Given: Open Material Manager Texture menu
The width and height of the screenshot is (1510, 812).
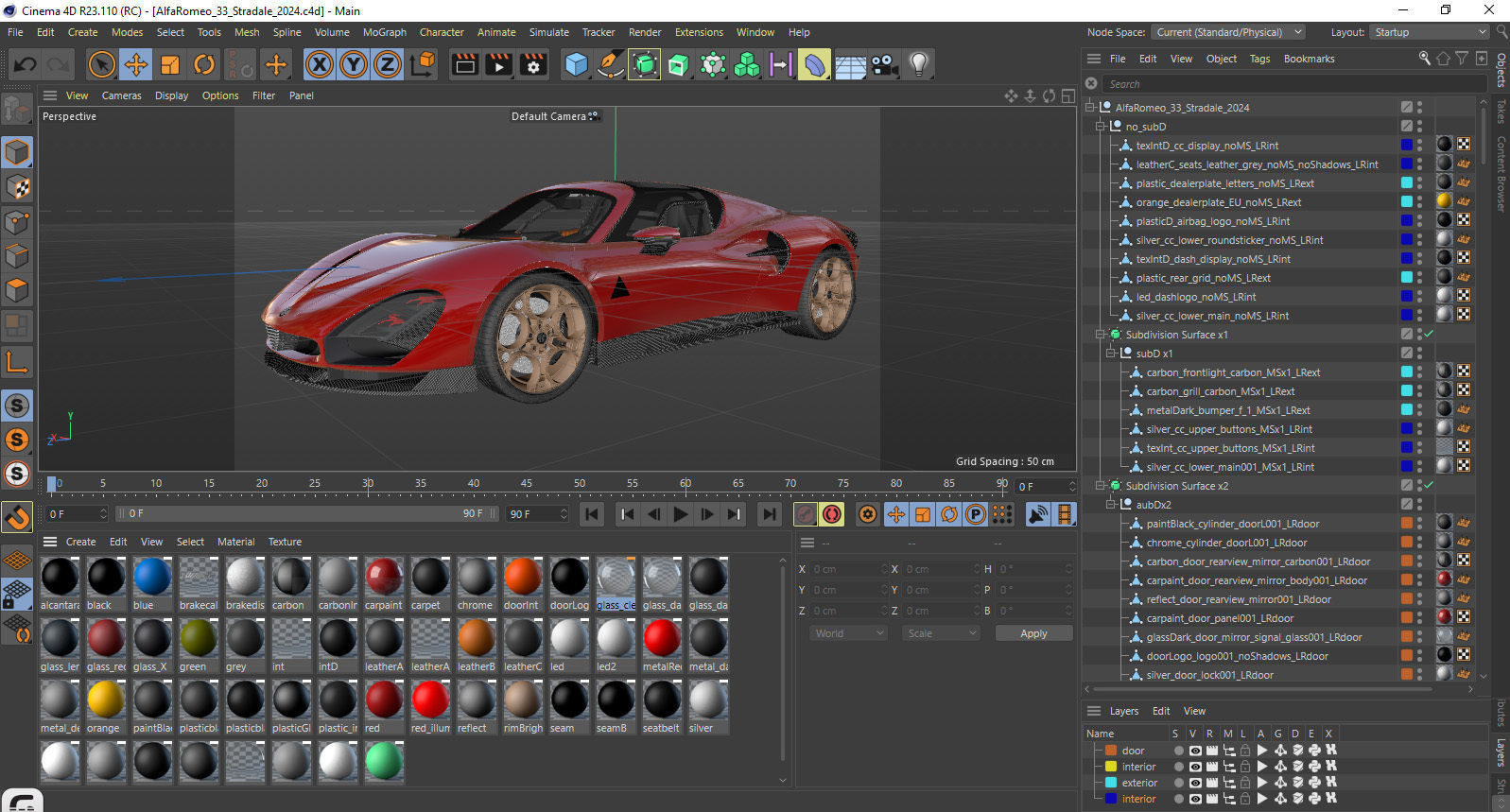Looking at the screenshot, I should click(285, 542).
